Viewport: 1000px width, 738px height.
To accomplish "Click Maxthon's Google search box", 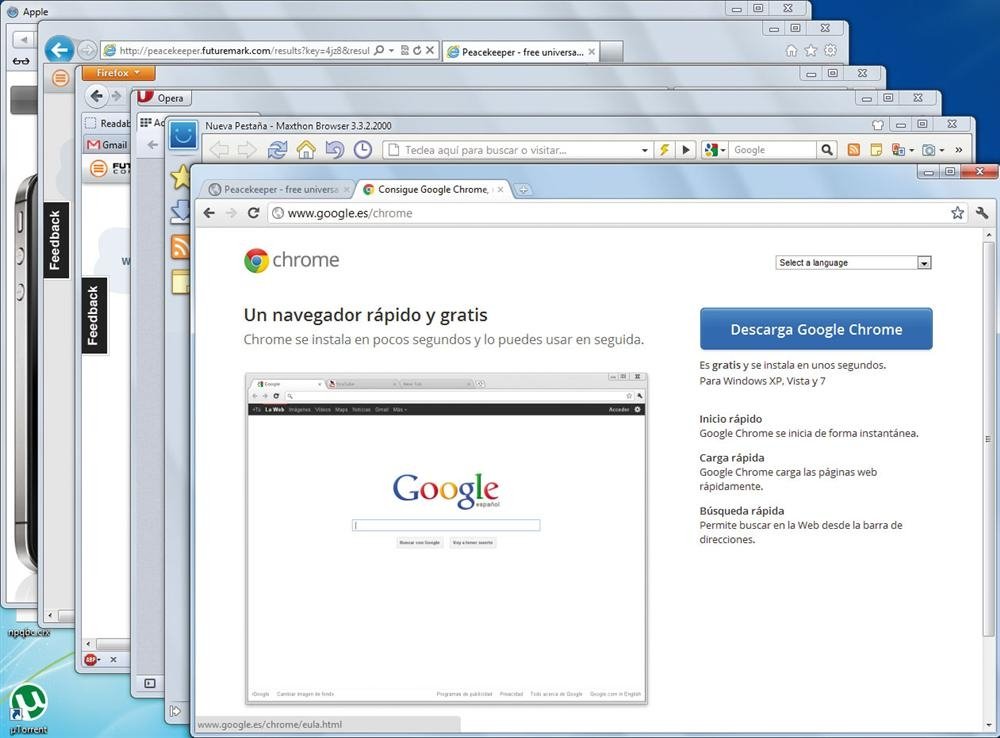I will coord(772,150).
